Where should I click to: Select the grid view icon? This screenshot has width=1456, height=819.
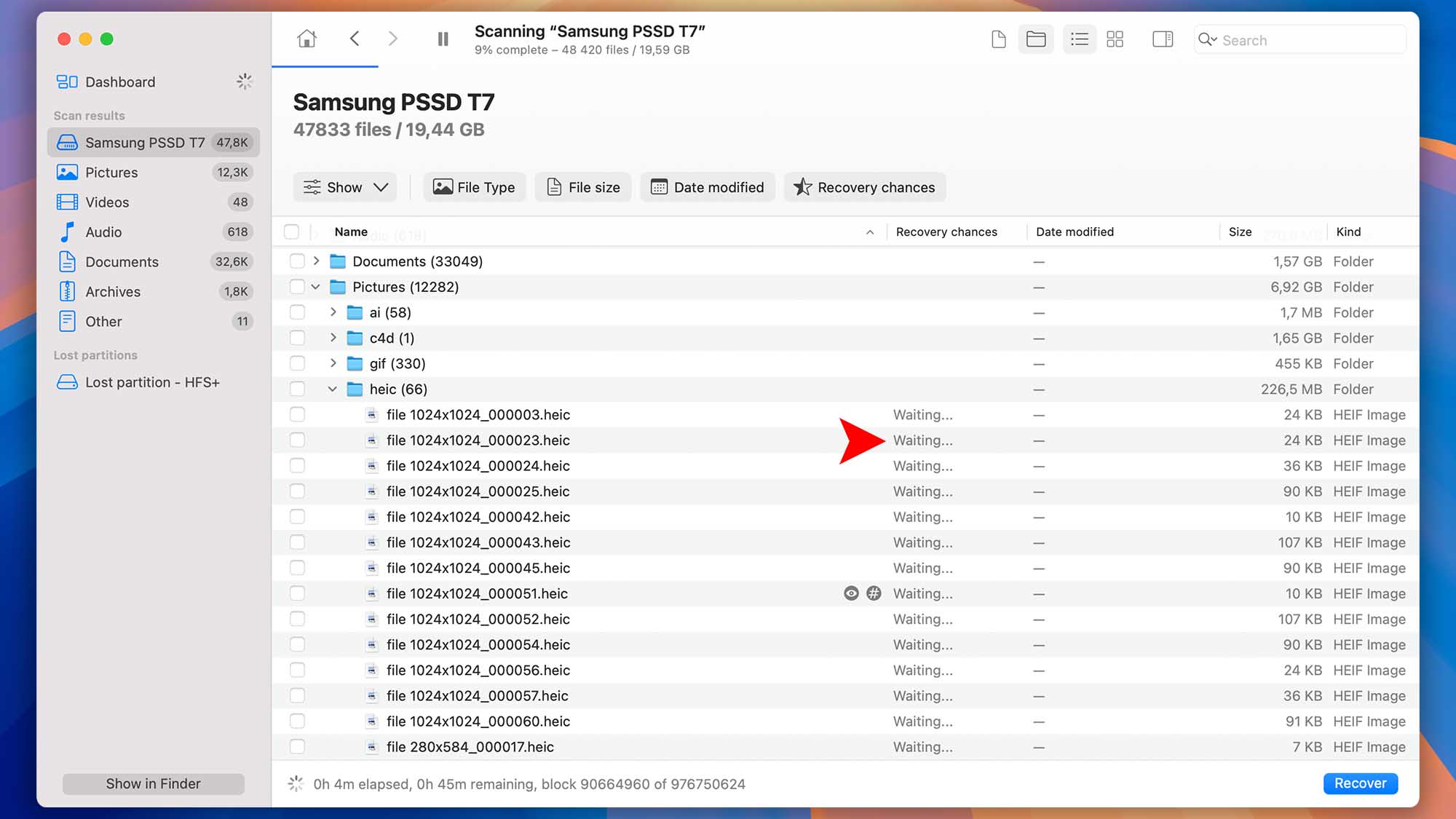click(x=1115, y=39)
